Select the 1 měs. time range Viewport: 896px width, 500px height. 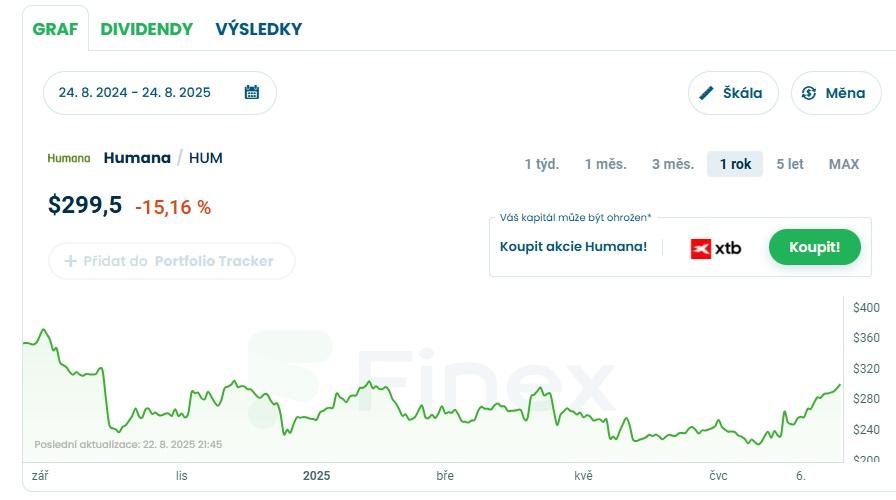click(605, 164)
